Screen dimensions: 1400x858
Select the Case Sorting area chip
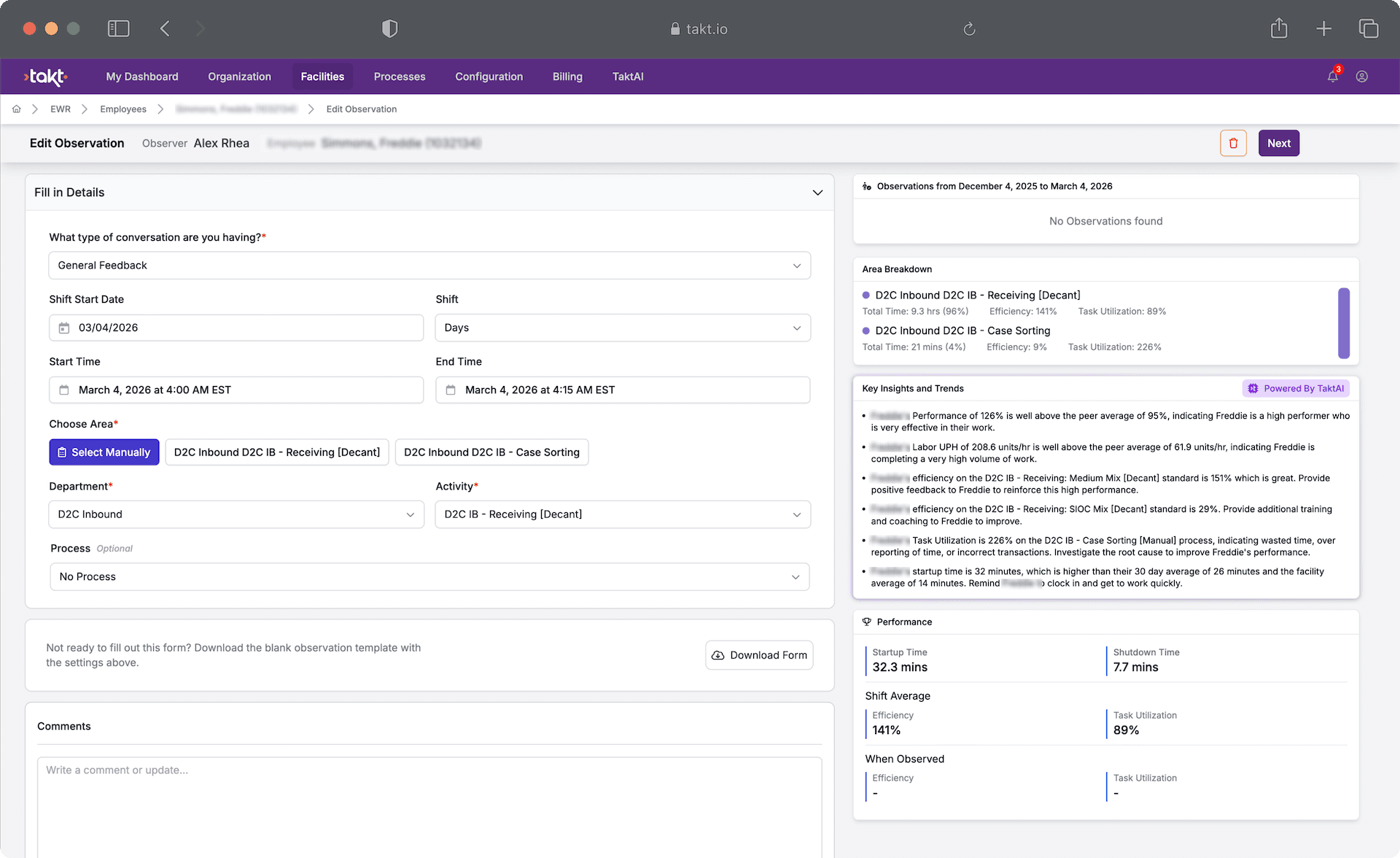(491, 452)
